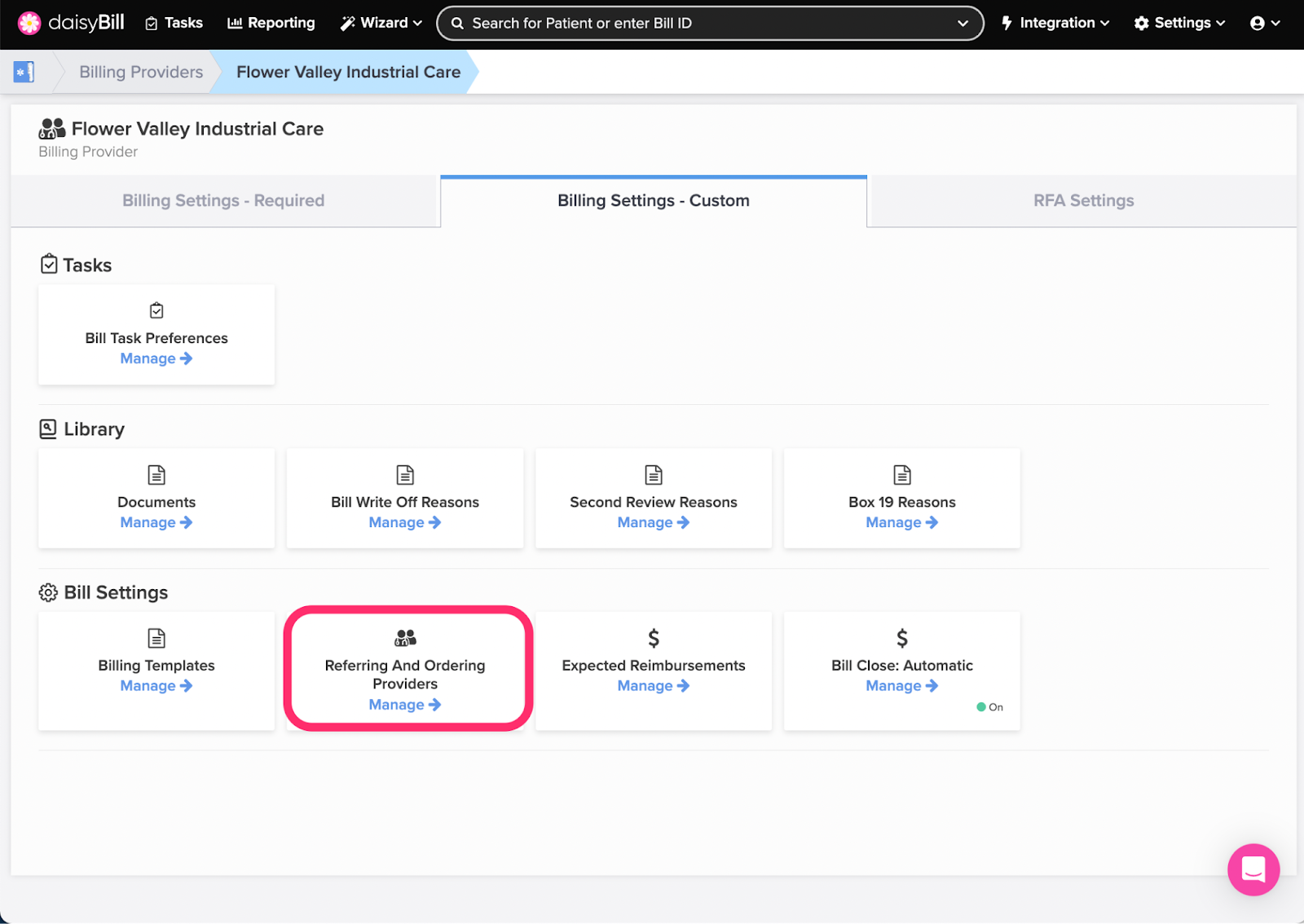Manage Billing Templates
This screenshot has width=1304, height=924.
pyautogui.click(x=156, y=686)
